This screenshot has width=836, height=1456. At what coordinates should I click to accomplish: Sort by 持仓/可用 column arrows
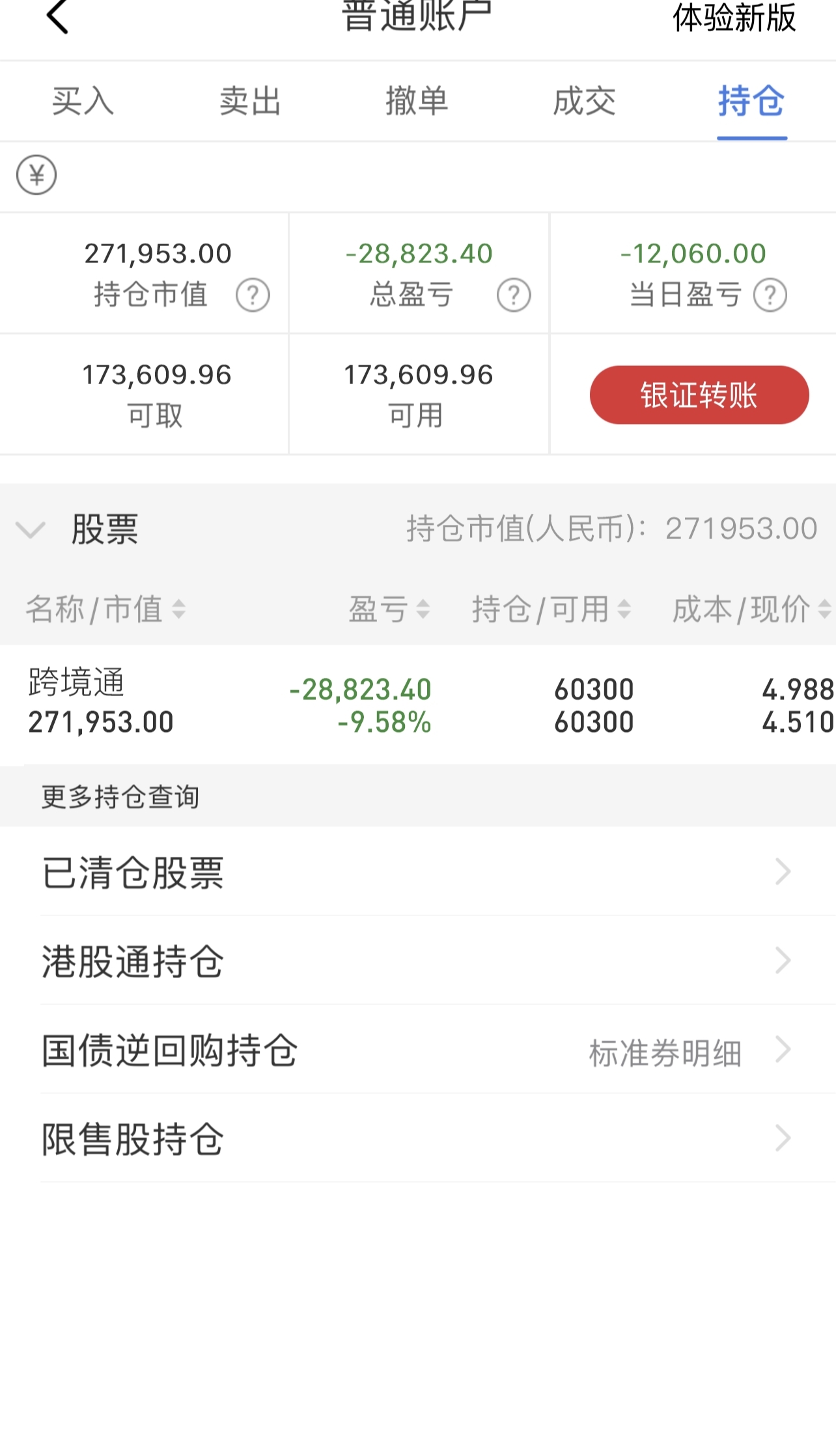point(624,609)
